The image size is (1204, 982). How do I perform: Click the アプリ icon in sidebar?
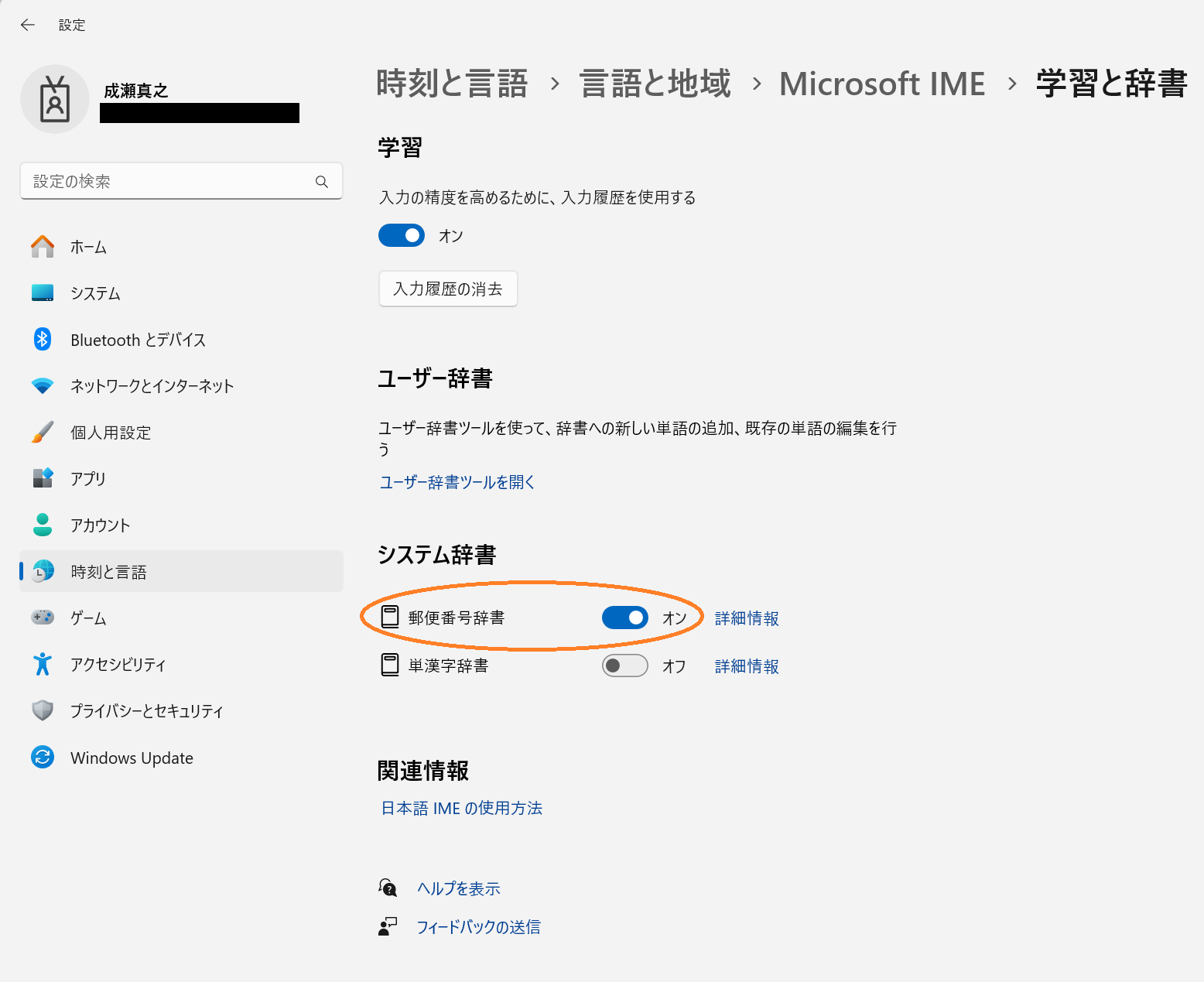point(43,478)
